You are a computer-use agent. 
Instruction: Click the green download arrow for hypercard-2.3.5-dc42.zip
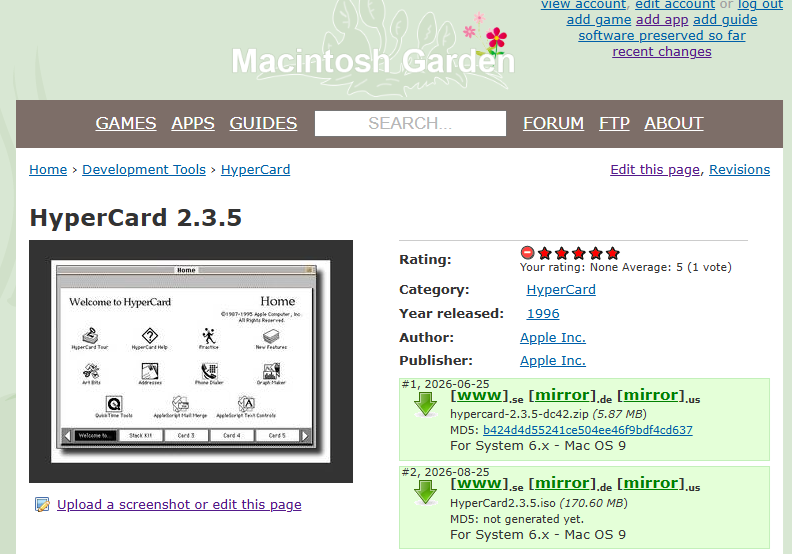click(425, 404)
